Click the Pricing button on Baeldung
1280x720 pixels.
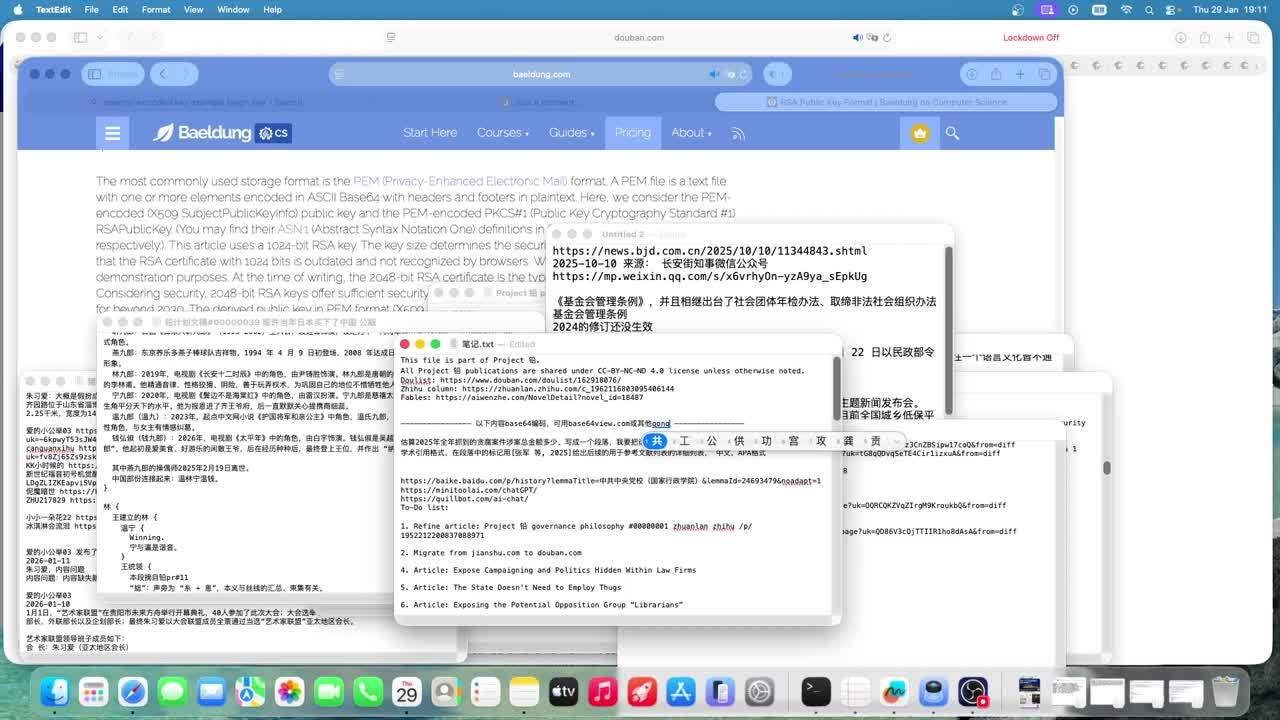pyautogui.click(x=632, y=133)
